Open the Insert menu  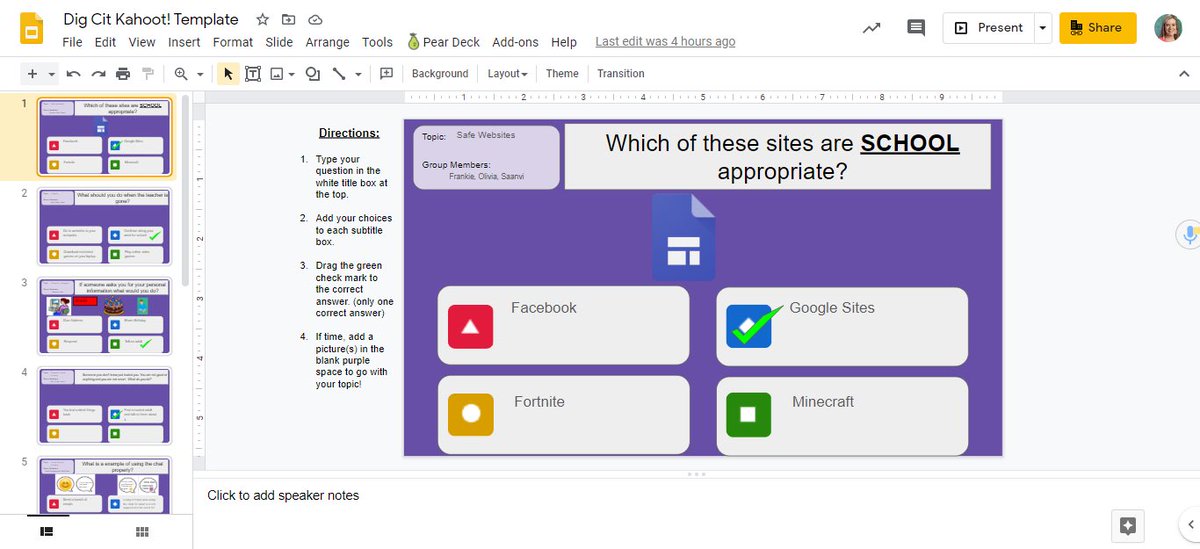click(184, 42)
